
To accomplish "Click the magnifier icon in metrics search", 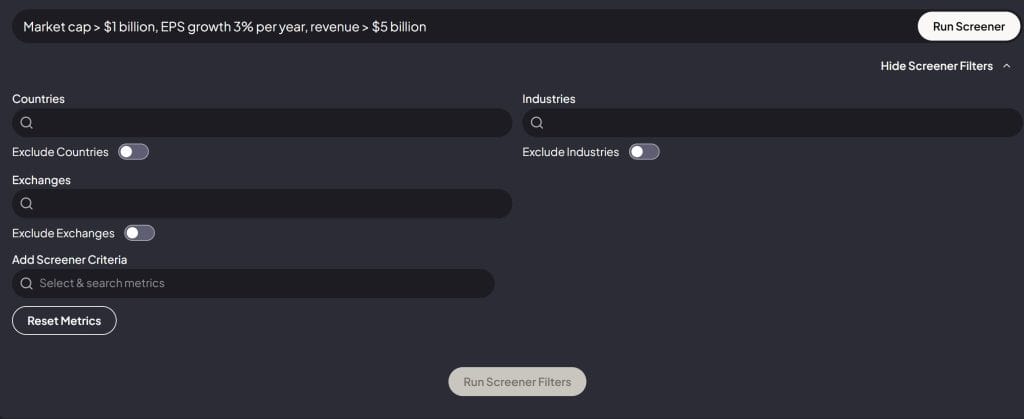I will (27, 283).
